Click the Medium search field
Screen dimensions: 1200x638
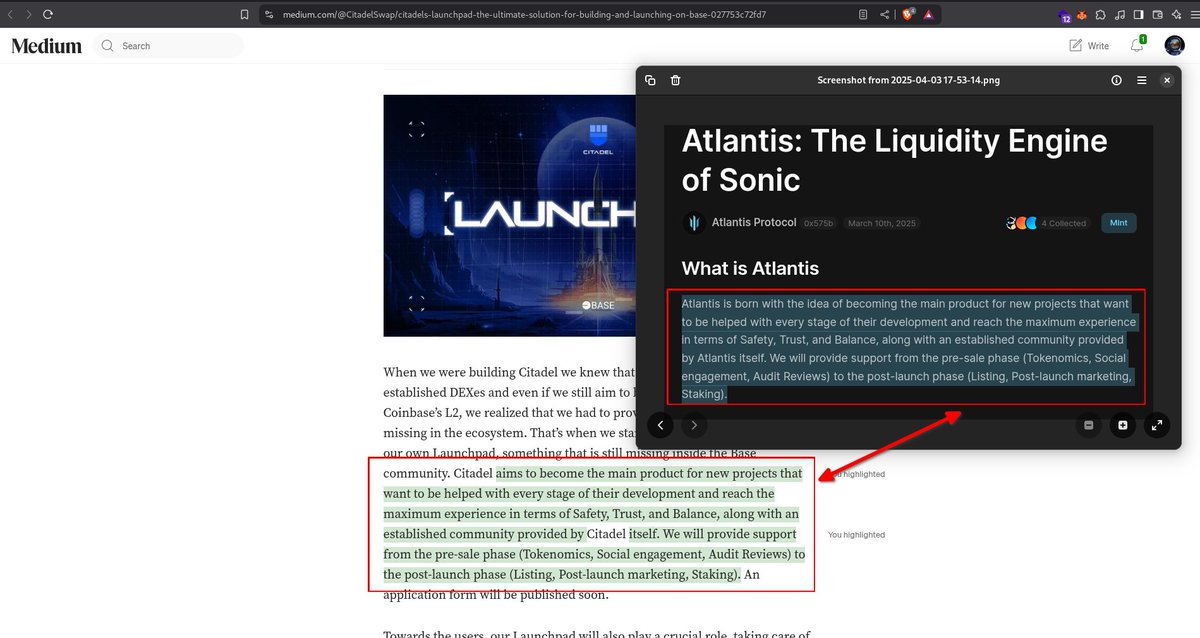pos(168,45)
